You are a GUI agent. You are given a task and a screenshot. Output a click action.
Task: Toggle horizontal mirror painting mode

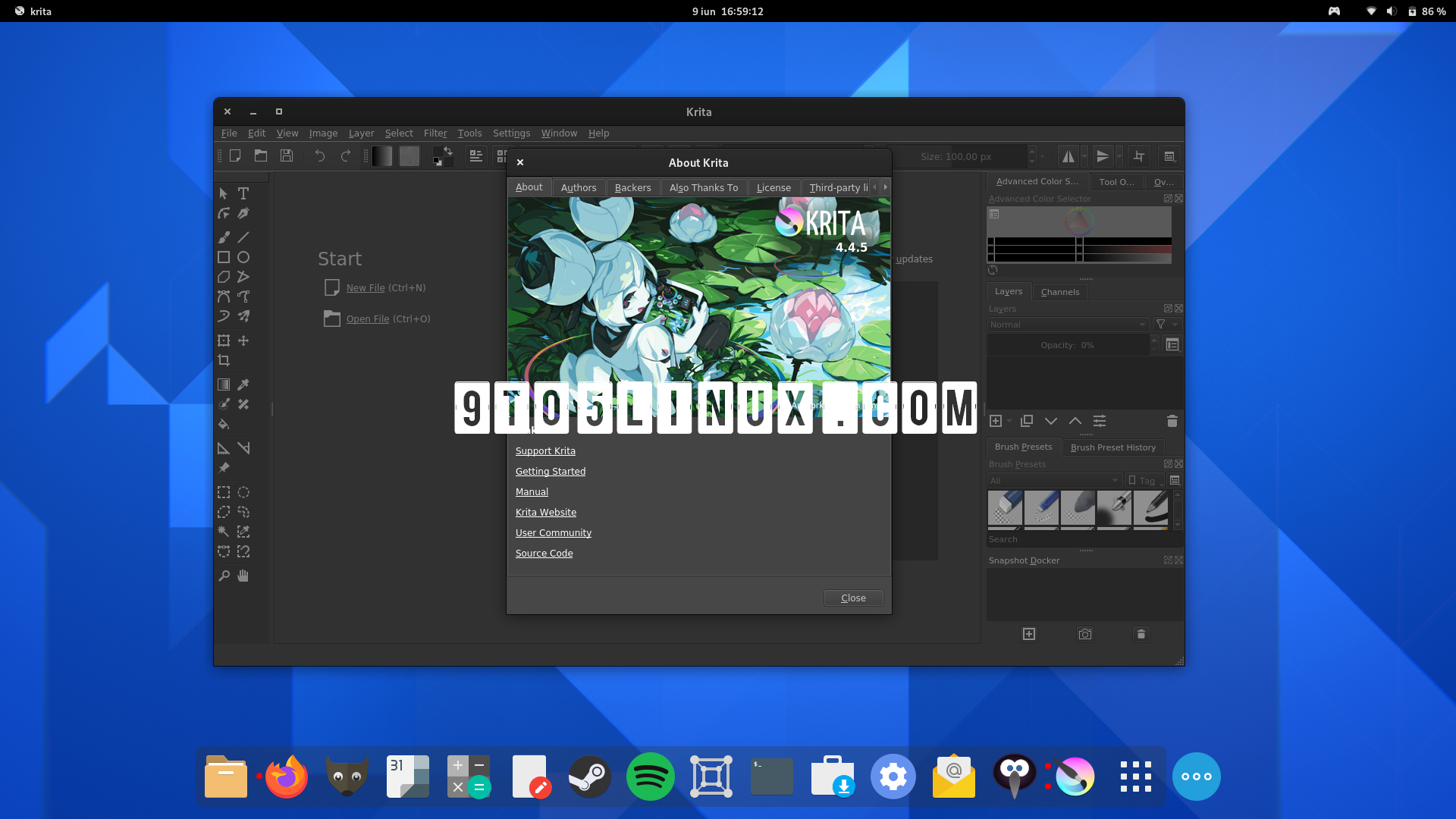1069,156
